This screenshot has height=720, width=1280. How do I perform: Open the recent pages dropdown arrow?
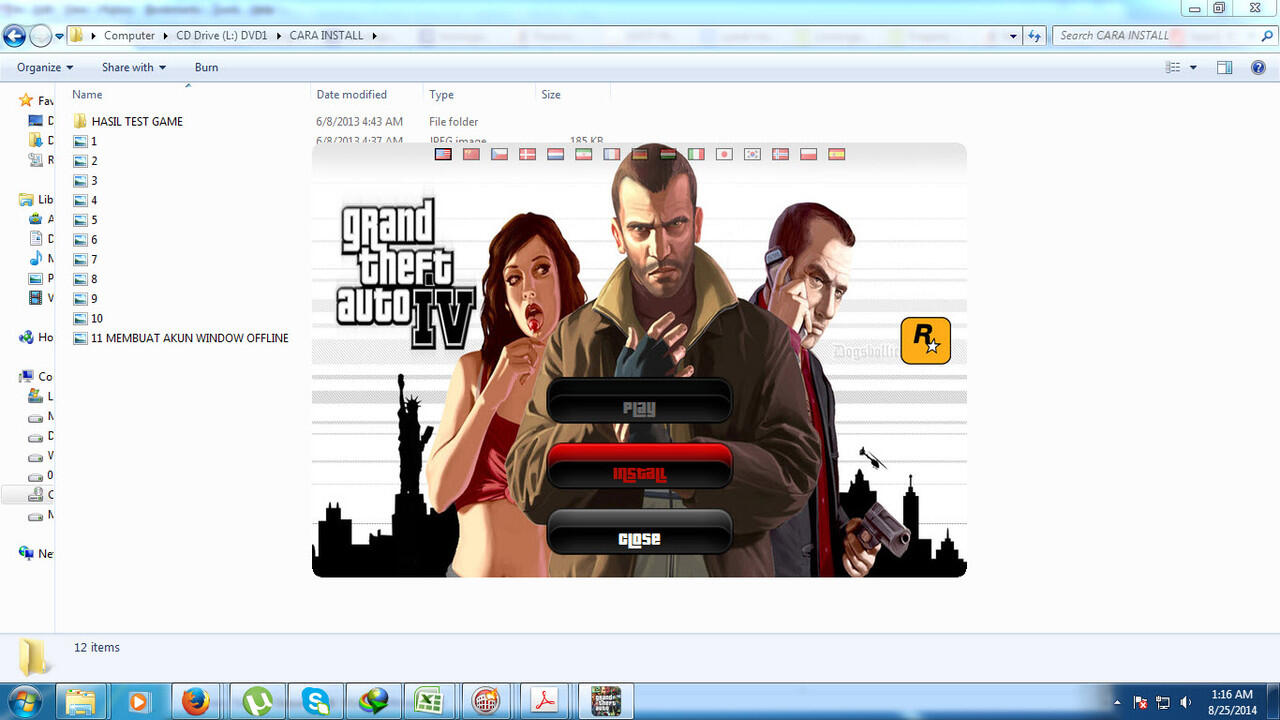point(60,36)
